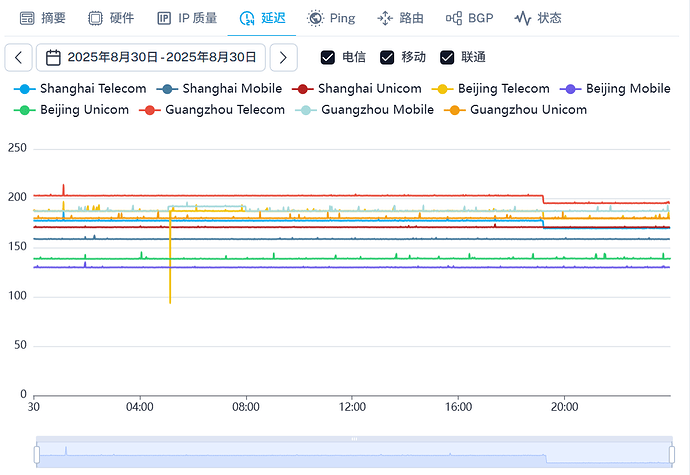The image size is (690, 475).
Task: Toggle the 联通 checkbox
Action: click(447, 57)
